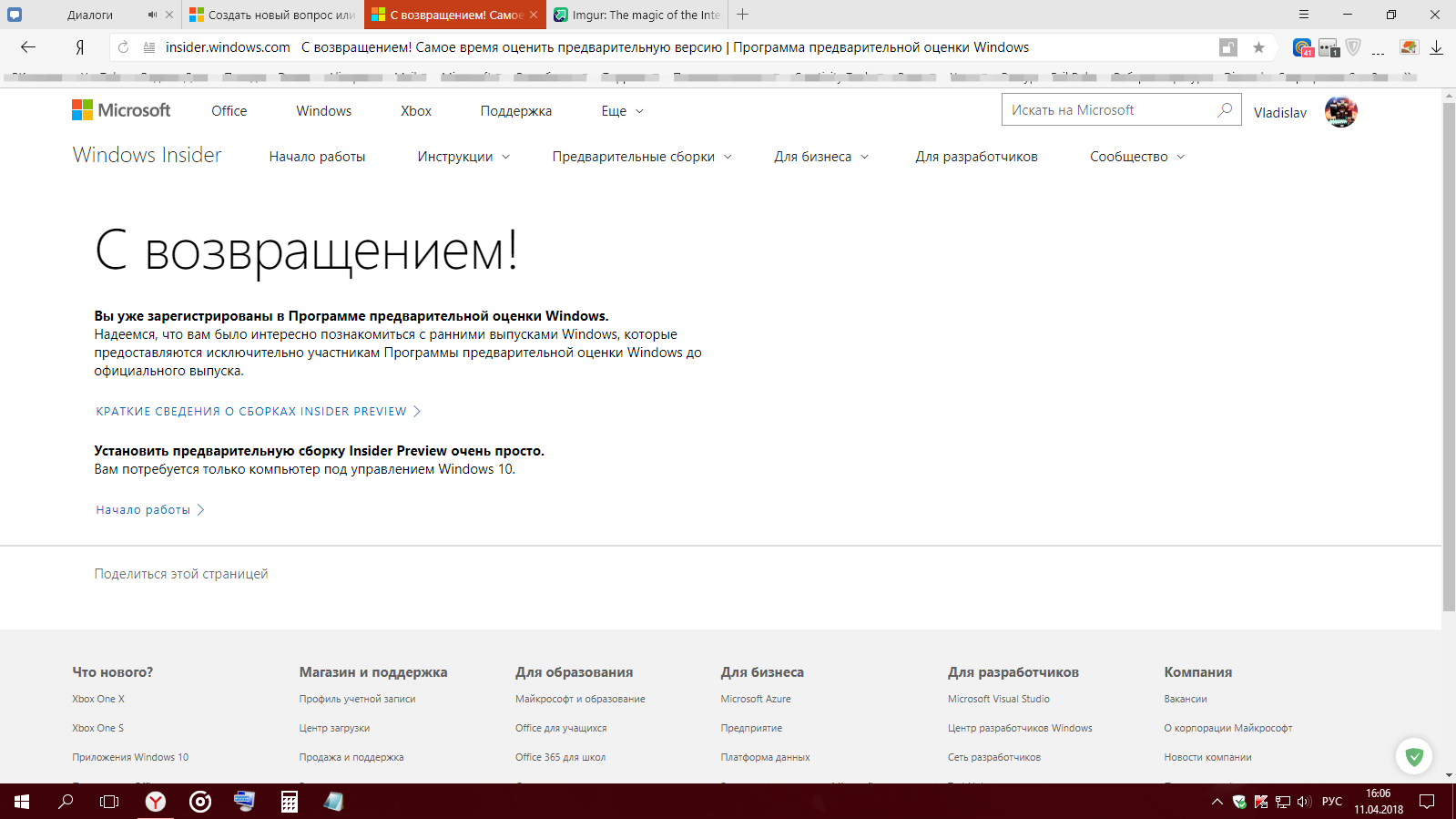Open the Action Center notification icon
This screenshot has height=819, width=1456.
click(1428, 802)
